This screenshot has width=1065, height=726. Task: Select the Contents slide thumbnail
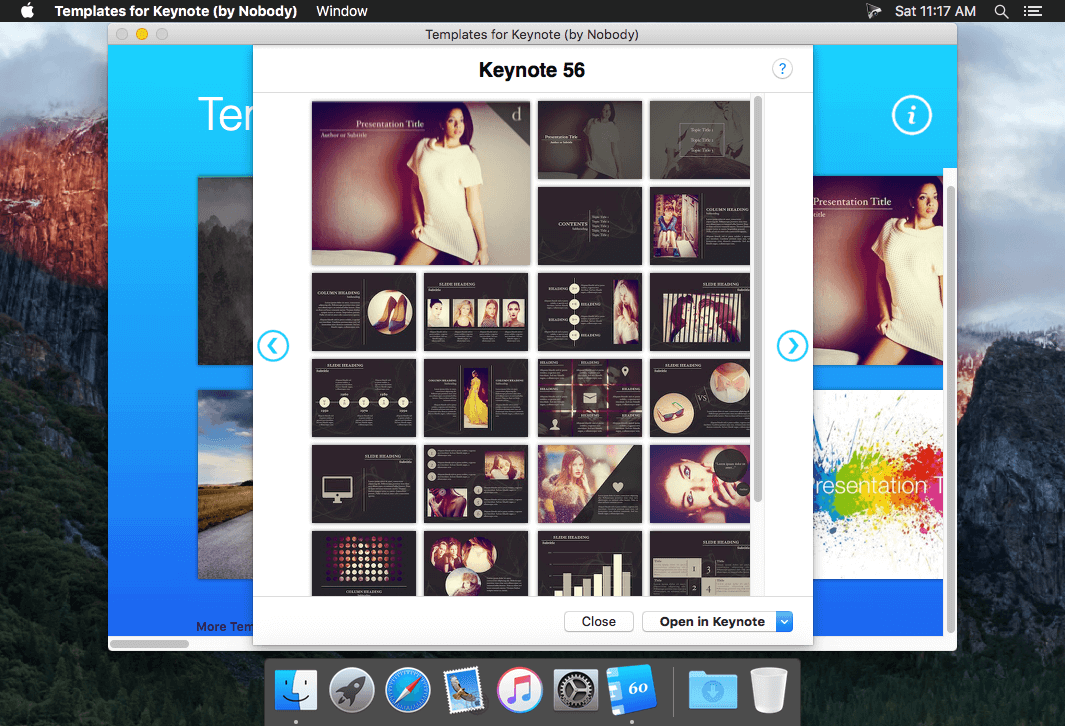[590, 225]
